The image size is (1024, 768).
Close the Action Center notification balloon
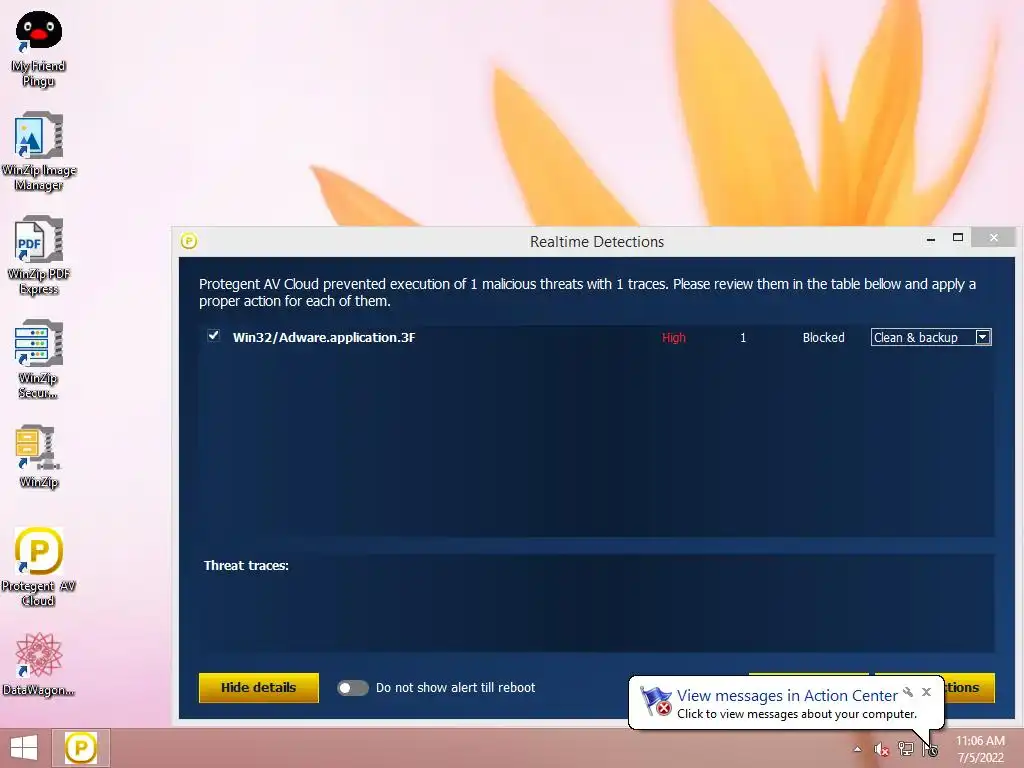(926, 692)
